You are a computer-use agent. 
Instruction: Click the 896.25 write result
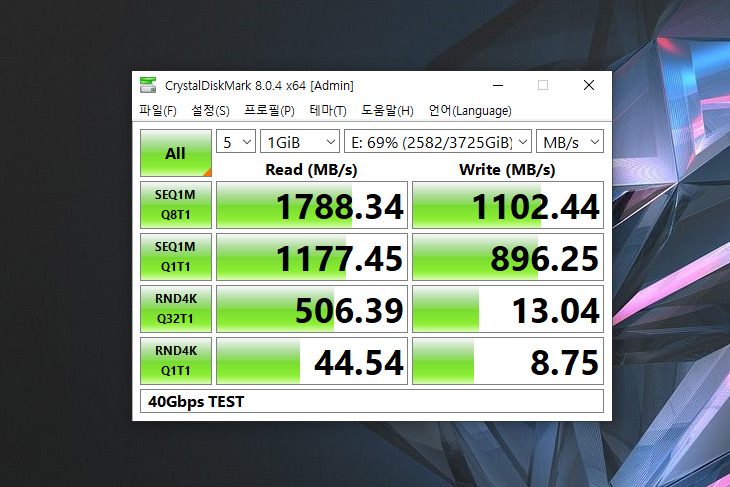click(508, 257)
